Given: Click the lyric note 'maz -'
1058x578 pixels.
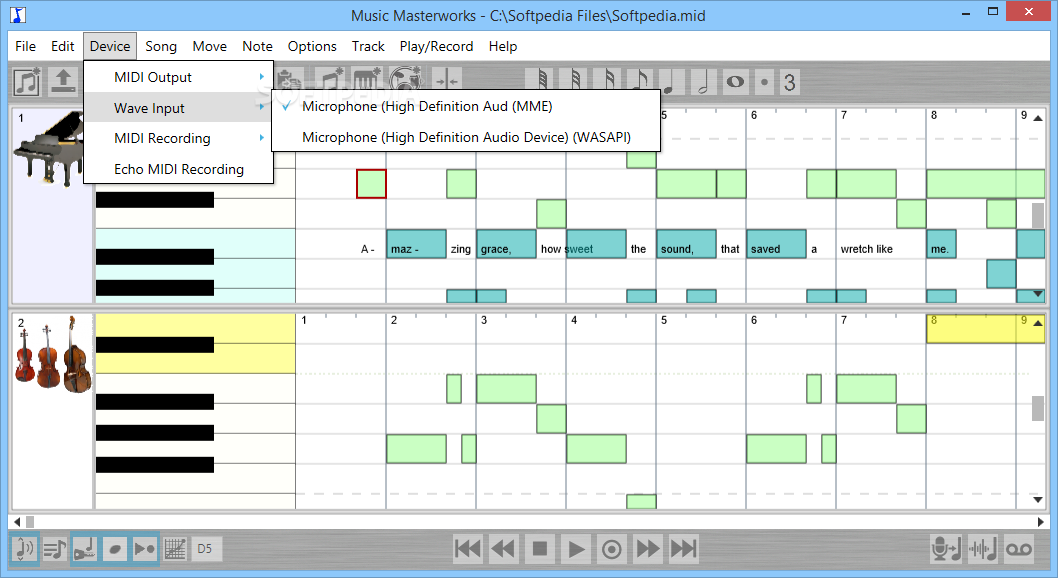Looking at the screenshot, I should pyautogui.click(x=416, y=244).
